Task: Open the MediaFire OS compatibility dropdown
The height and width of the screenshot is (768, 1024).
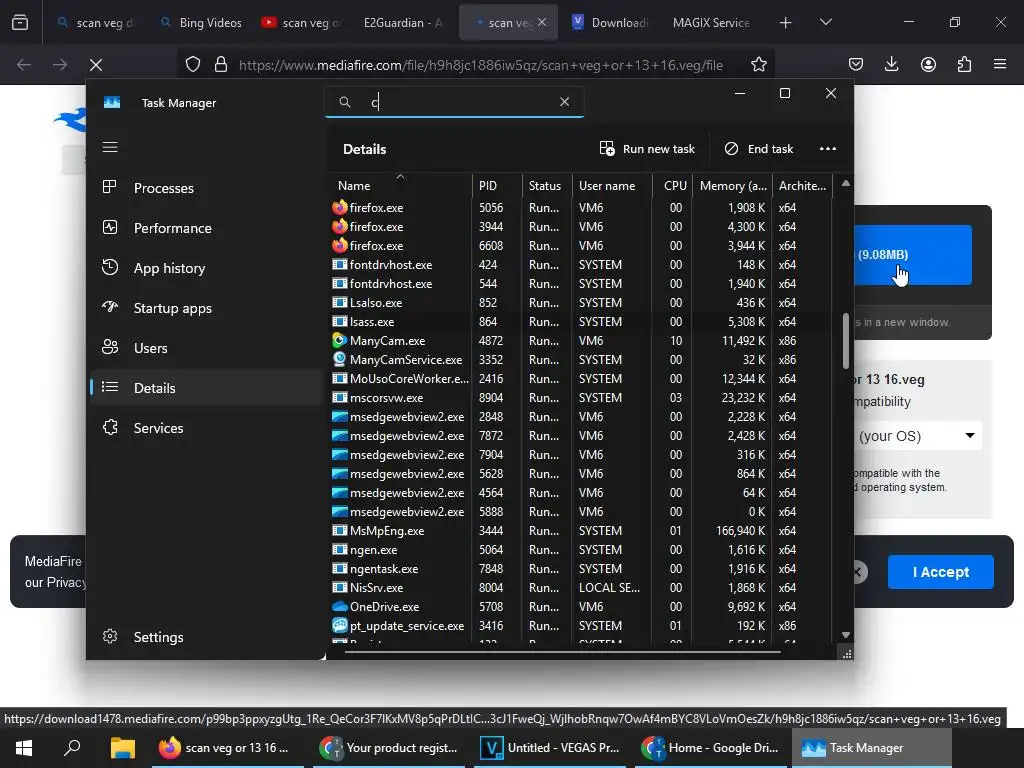Action: [918, 436]
